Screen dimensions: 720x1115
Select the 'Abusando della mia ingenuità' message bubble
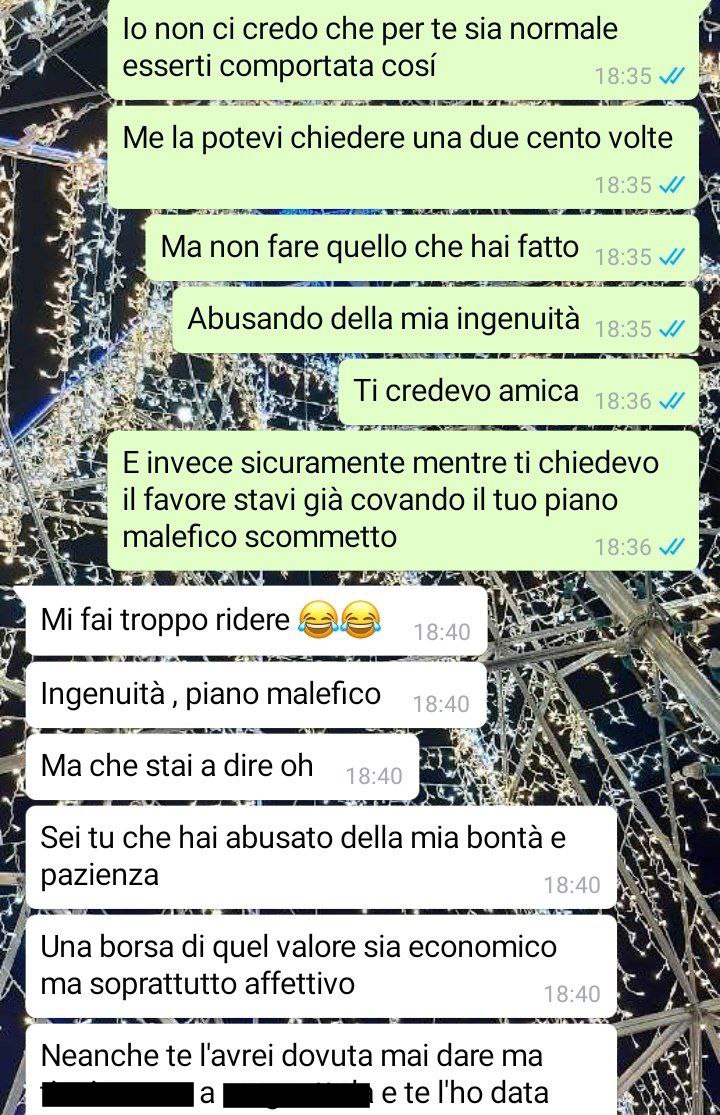pyautogui.click(x=436, y=320)
